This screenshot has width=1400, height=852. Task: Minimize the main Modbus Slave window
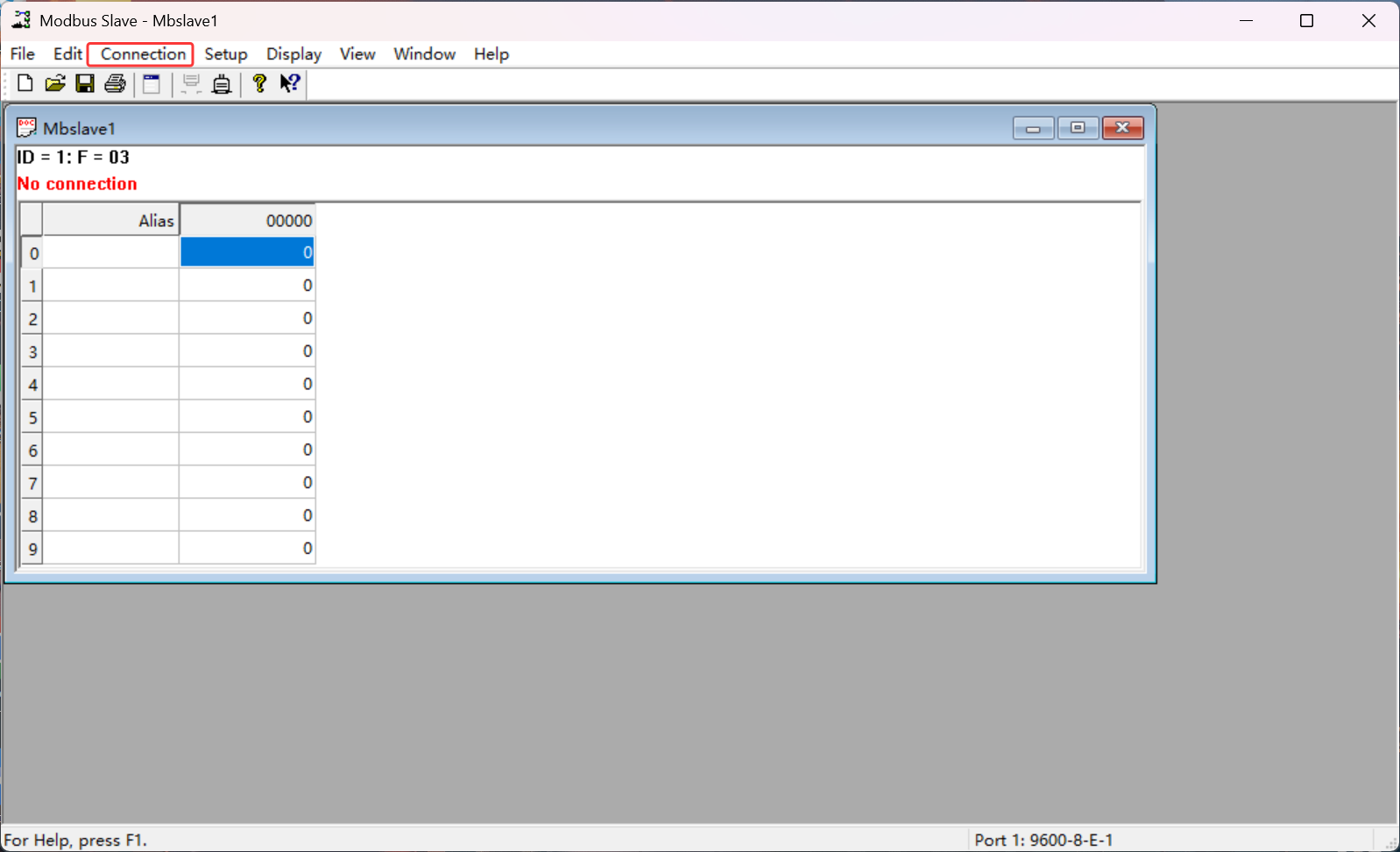tap(1247, 20)
